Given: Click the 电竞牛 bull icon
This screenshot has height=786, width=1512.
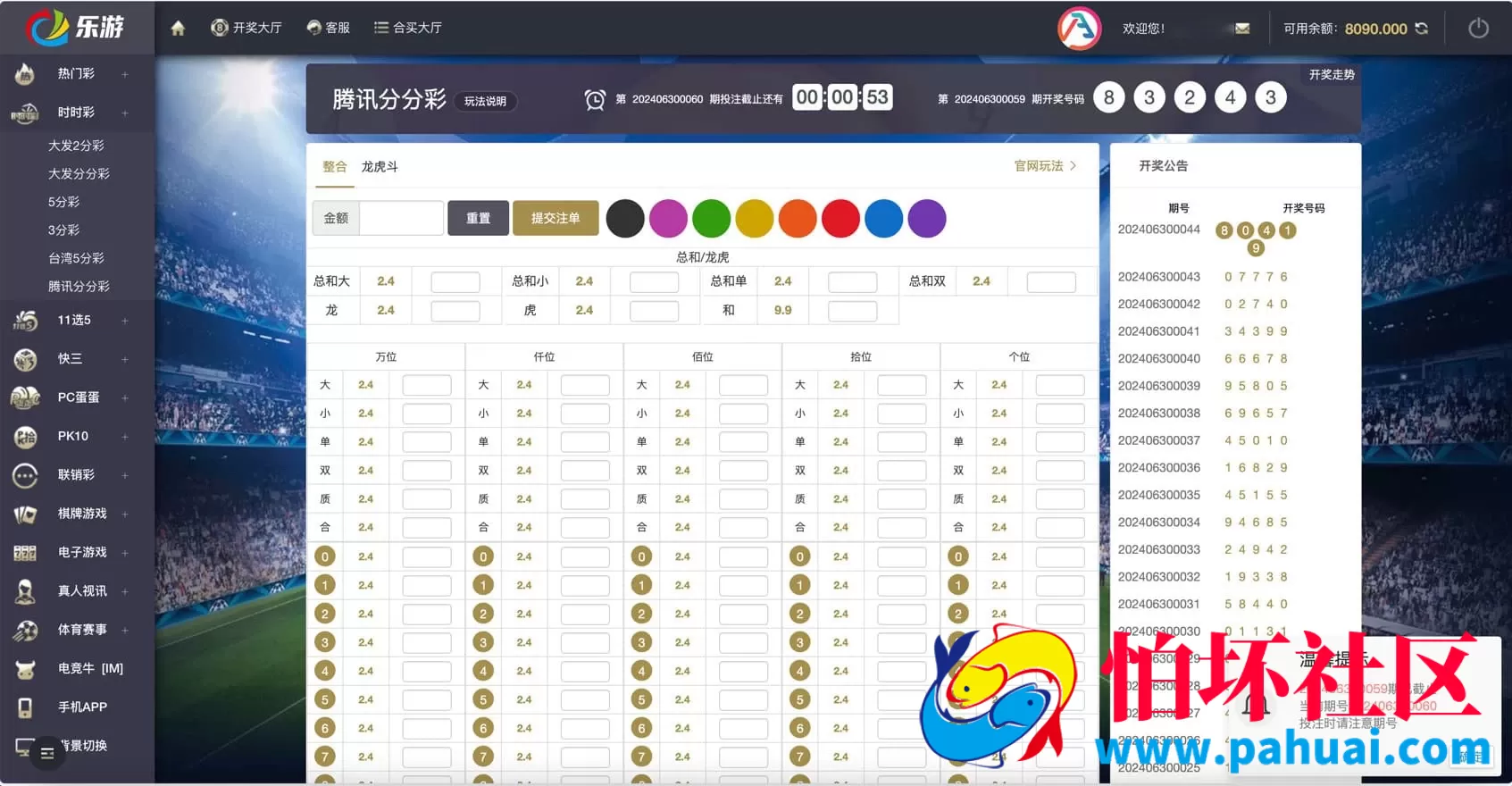Looking at the screenshot, I should point(25,669).
